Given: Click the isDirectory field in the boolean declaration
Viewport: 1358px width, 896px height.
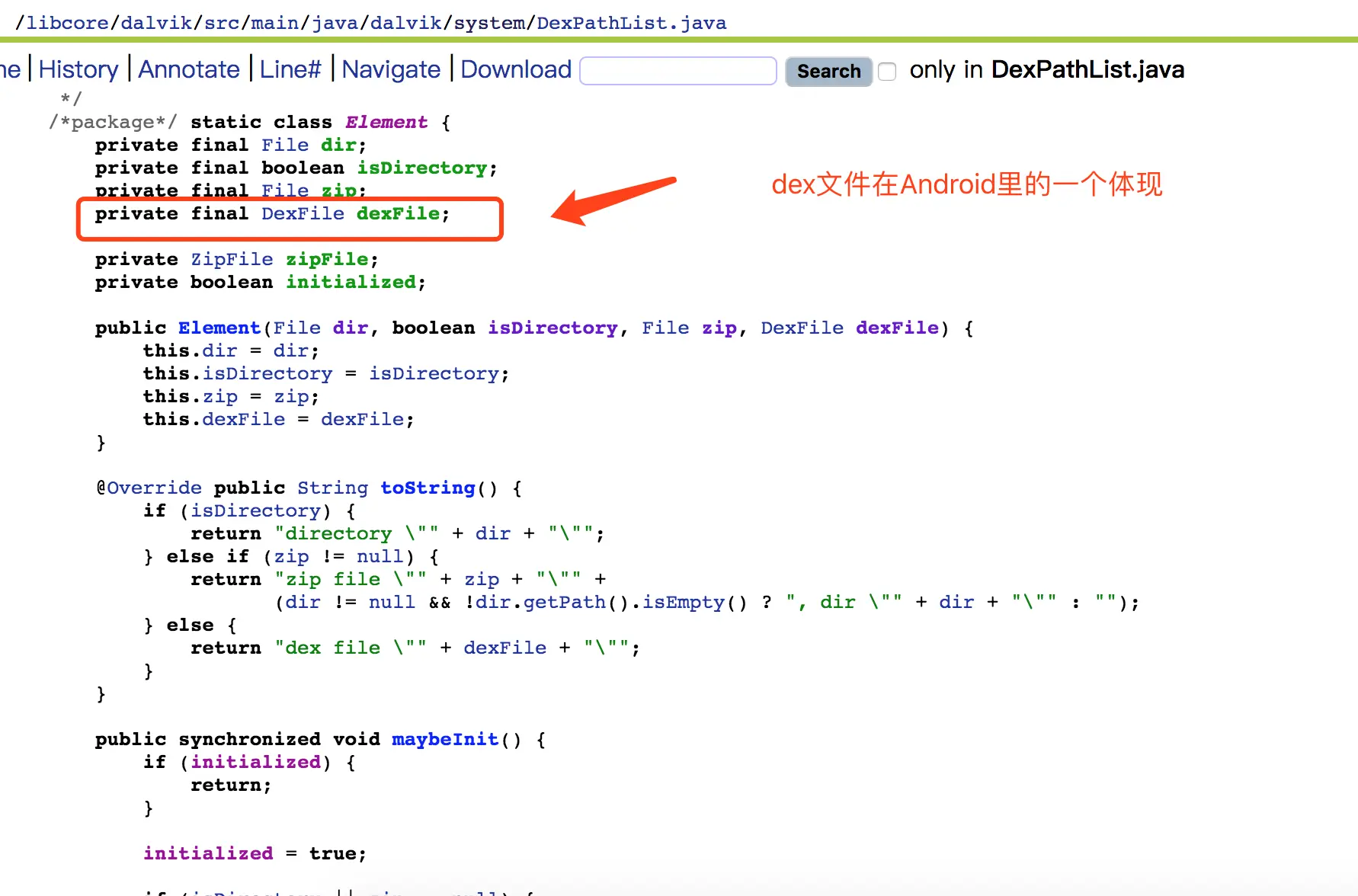Looking at the screenshot, I should point(422,168).
